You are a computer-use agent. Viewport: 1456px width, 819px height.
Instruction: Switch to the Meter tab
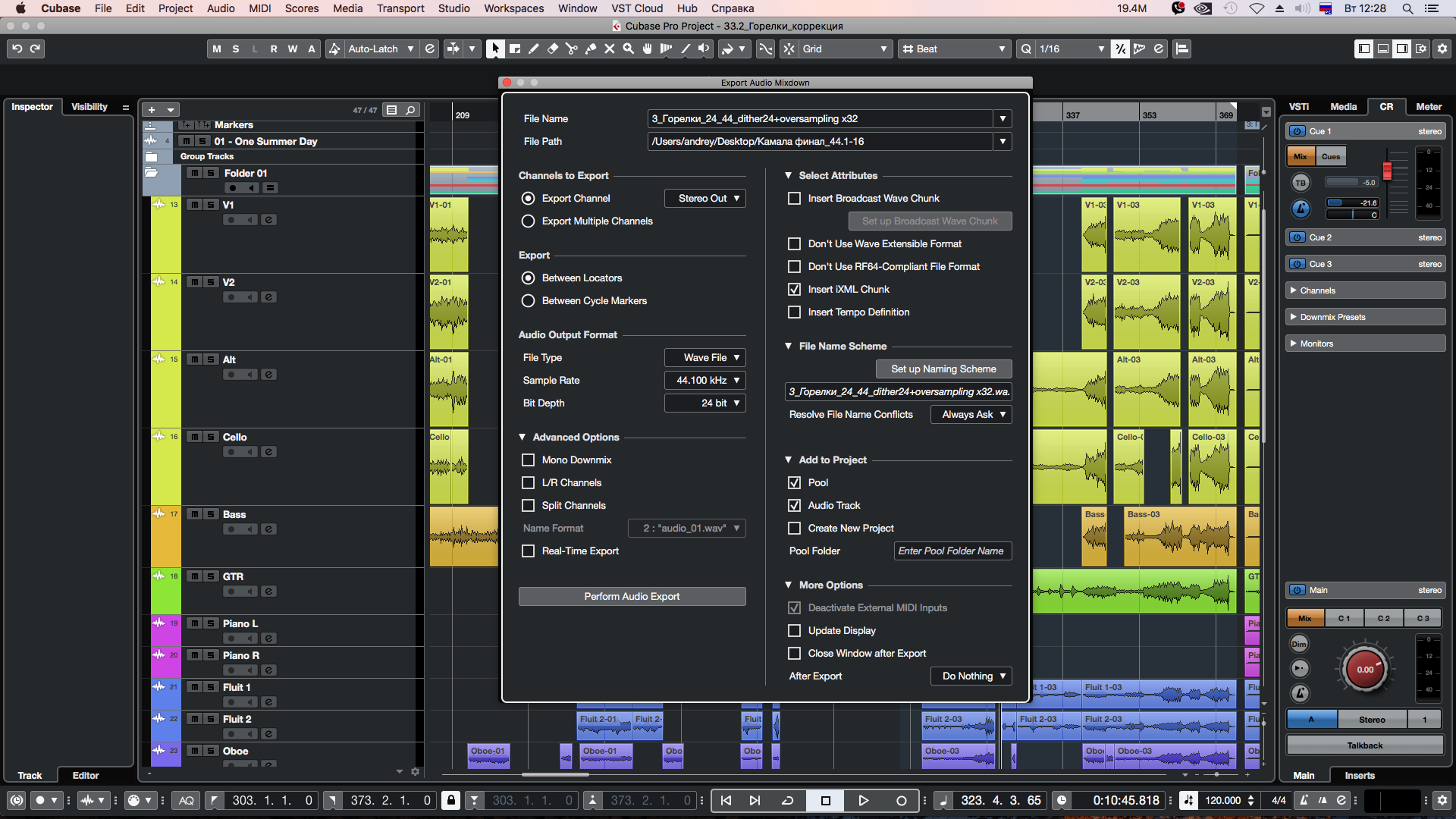pos(1429,107)
